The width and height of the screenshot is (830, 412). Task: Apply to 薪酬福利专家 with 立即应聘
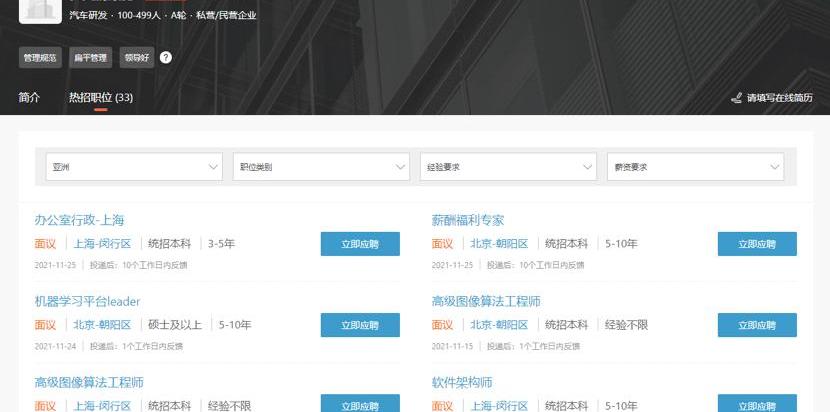[757, 244]
